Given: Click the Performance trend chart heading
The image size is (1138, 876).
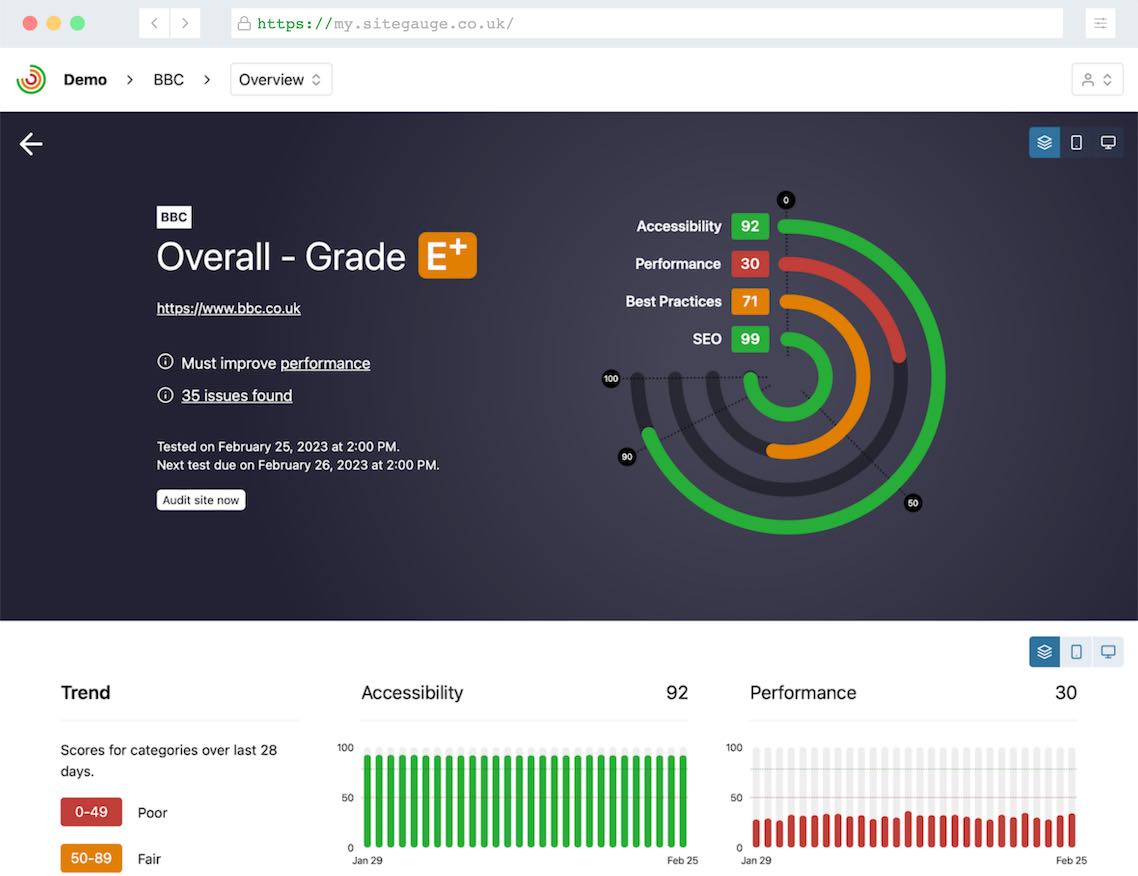Looking at the screenshot, I should 803,693.
